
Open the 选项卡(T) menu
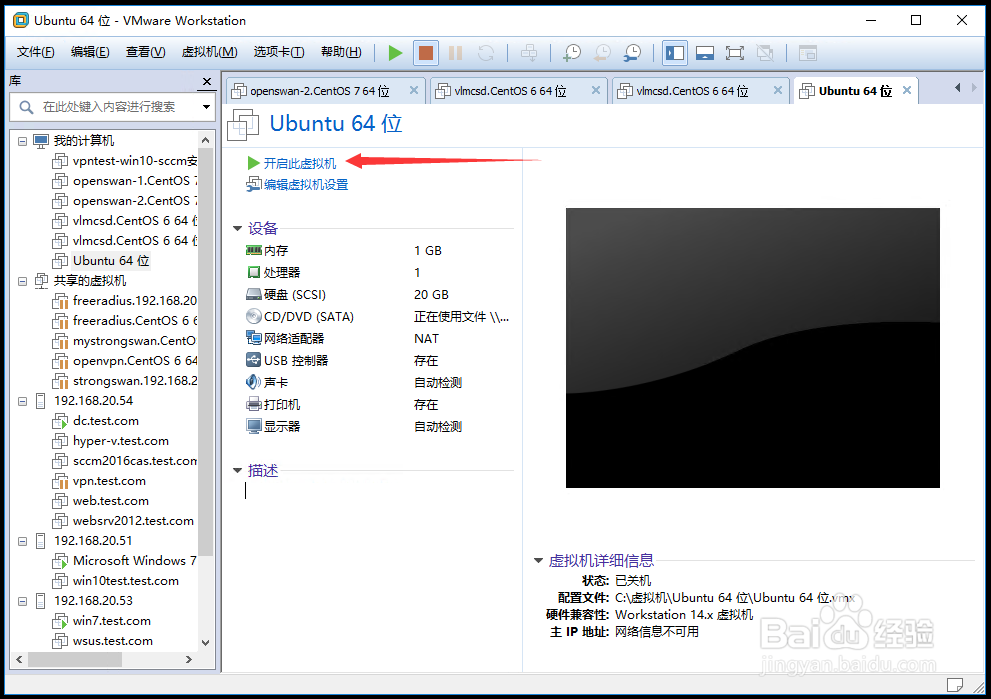point(279,52)
